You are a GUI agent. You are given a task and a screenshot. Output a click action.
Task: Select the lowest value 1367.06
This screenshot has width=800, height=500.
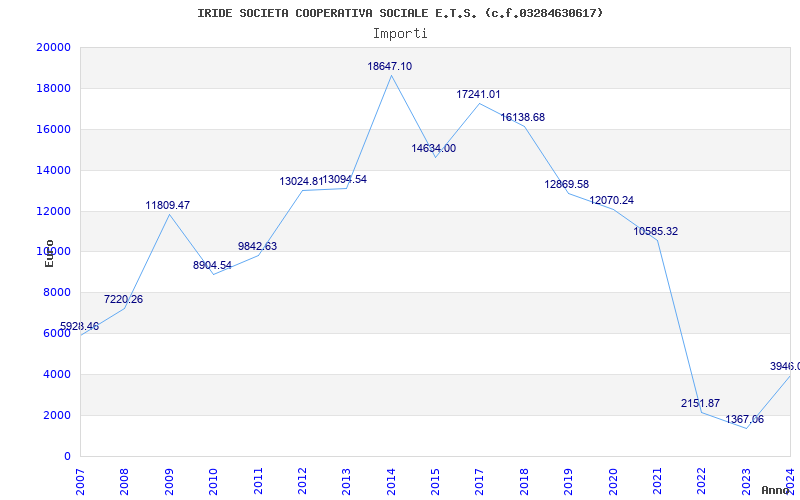745,419
